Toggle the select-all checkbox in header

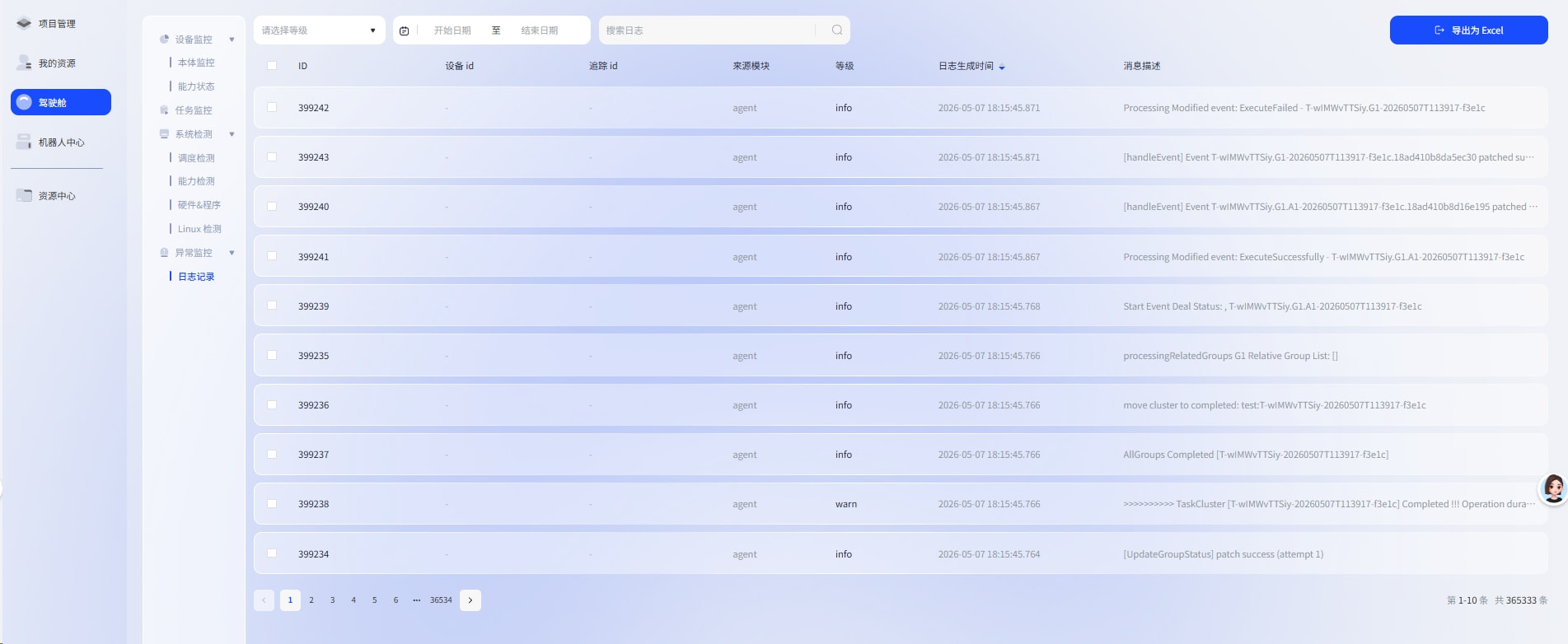click(x=272, y=65)
